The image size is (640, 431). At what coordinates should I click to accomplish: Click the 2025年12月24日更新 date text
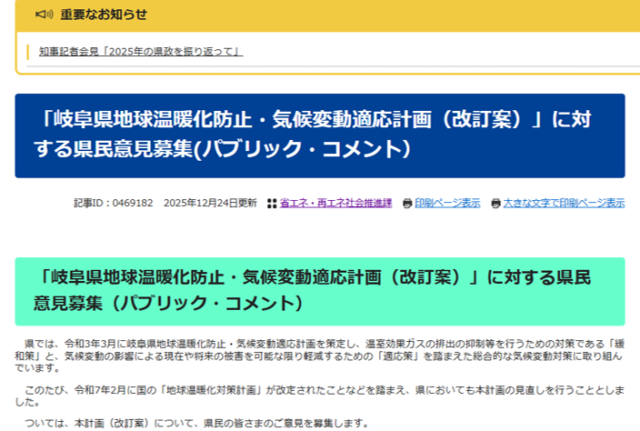(x=210, y=203)
